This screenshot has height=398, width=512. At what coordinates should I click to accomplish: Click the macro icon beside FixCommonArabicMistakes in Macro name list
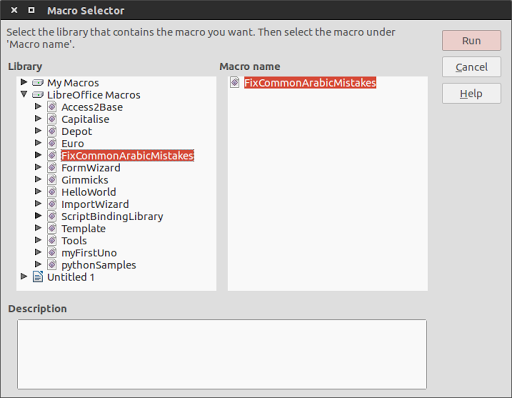[x=235, y=82]
